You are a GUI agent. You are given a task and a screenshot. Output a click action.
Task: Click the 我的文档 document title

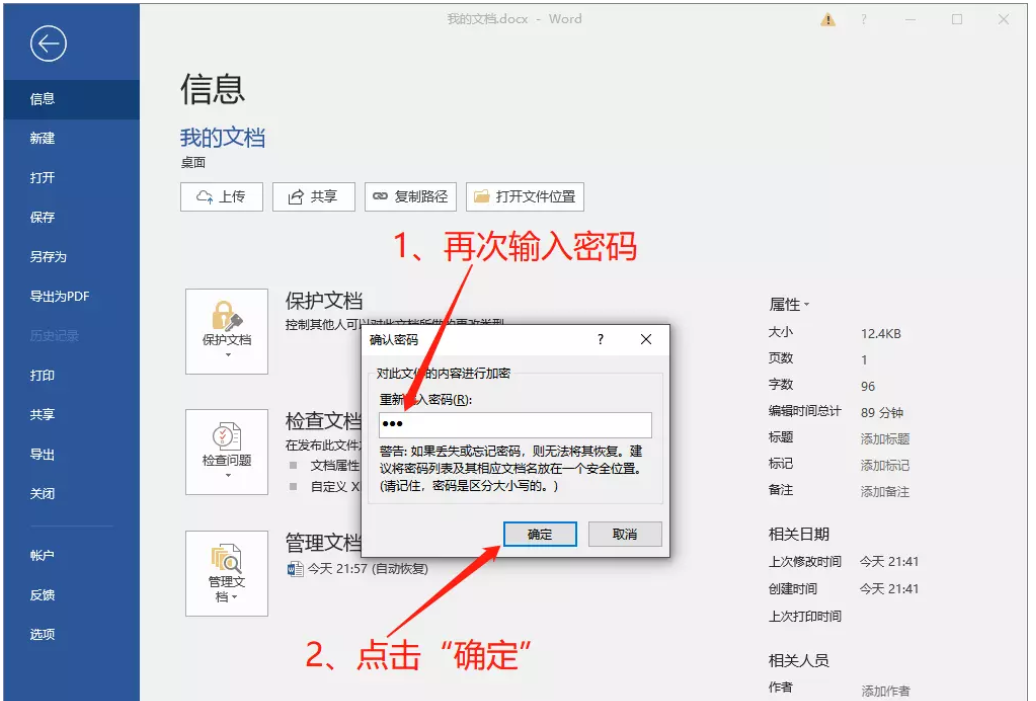(x=223, y=138)
